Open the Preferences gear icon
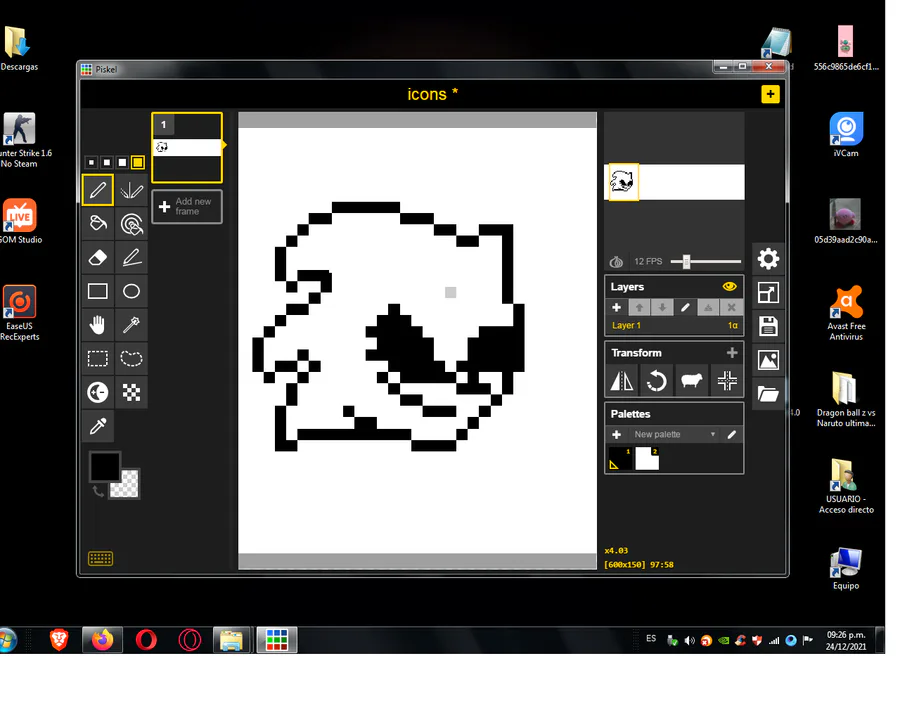The width and height of the screenshot is (900, 720). click(x=768, y=259)
